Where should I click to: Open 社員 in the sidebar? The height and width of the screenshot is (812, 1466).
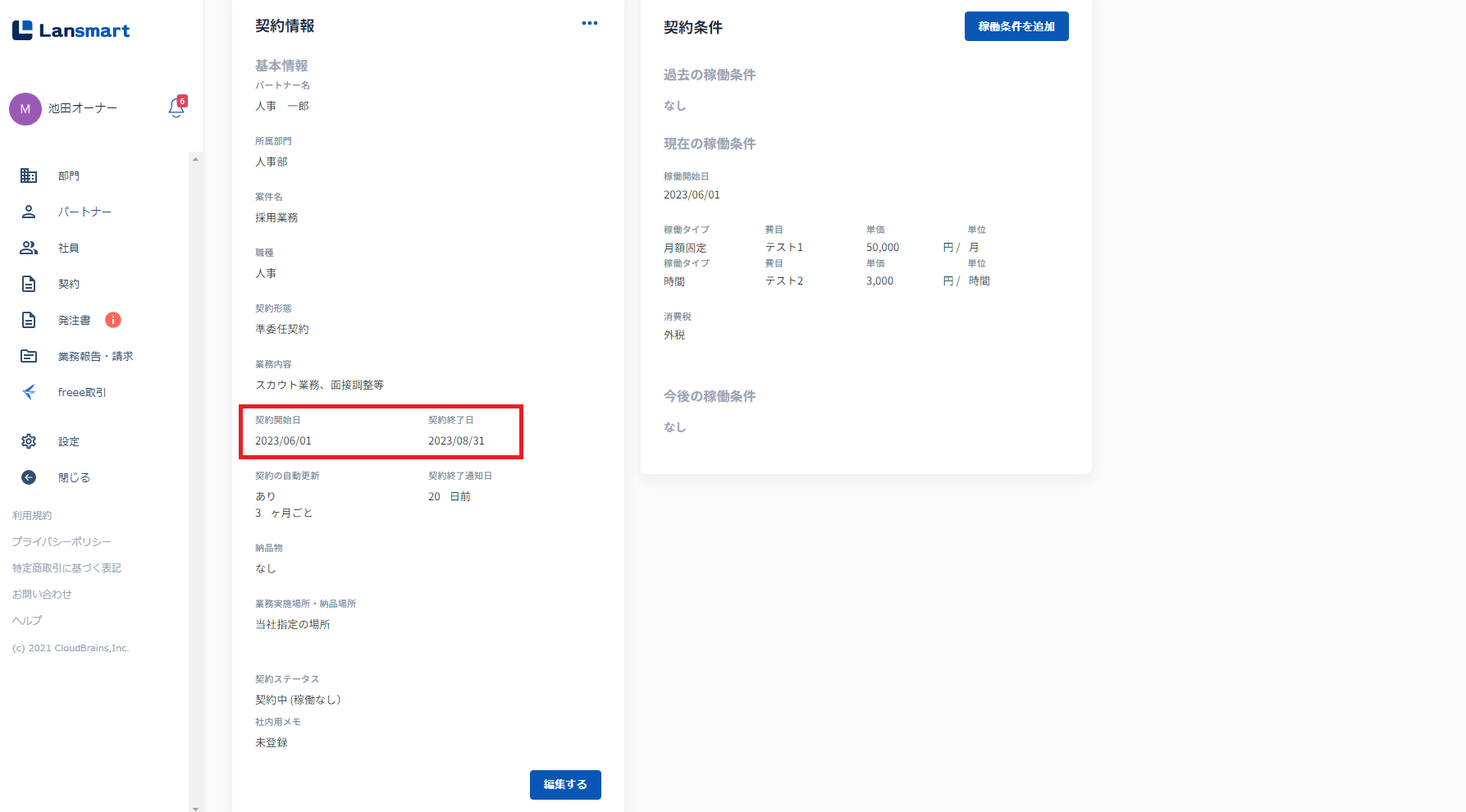(69, 248)
